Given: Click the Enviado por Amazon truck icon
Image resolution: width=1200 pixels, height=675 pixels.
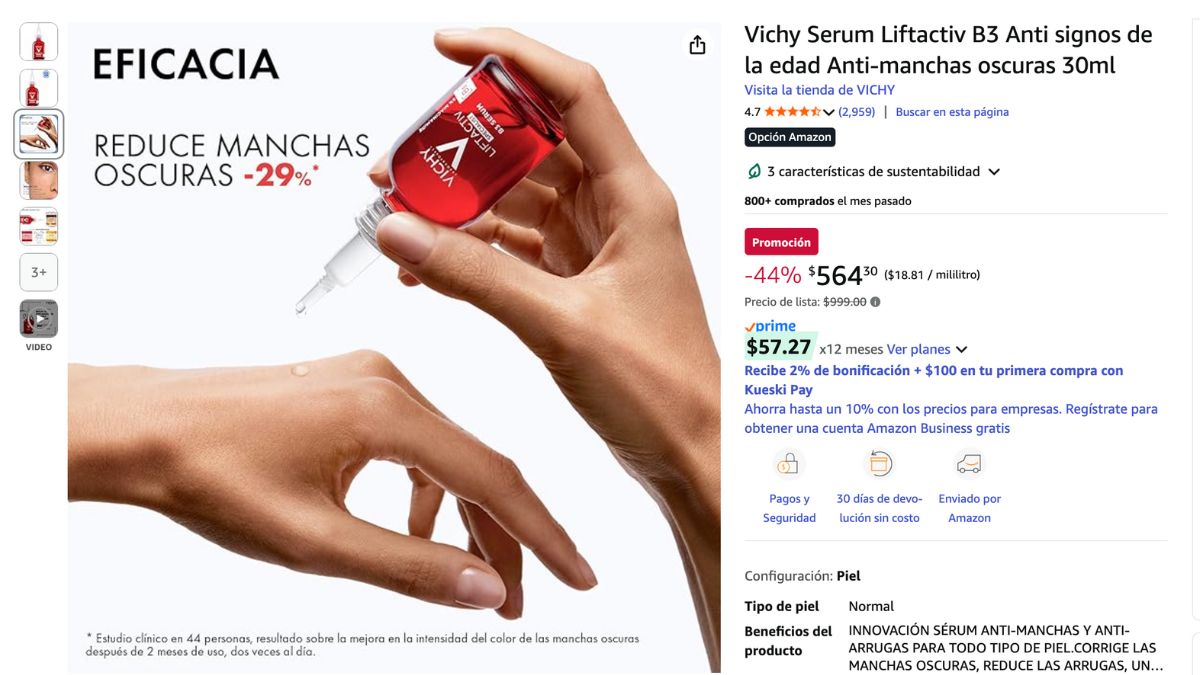Looking at the screenshot, I should (969, 464).
